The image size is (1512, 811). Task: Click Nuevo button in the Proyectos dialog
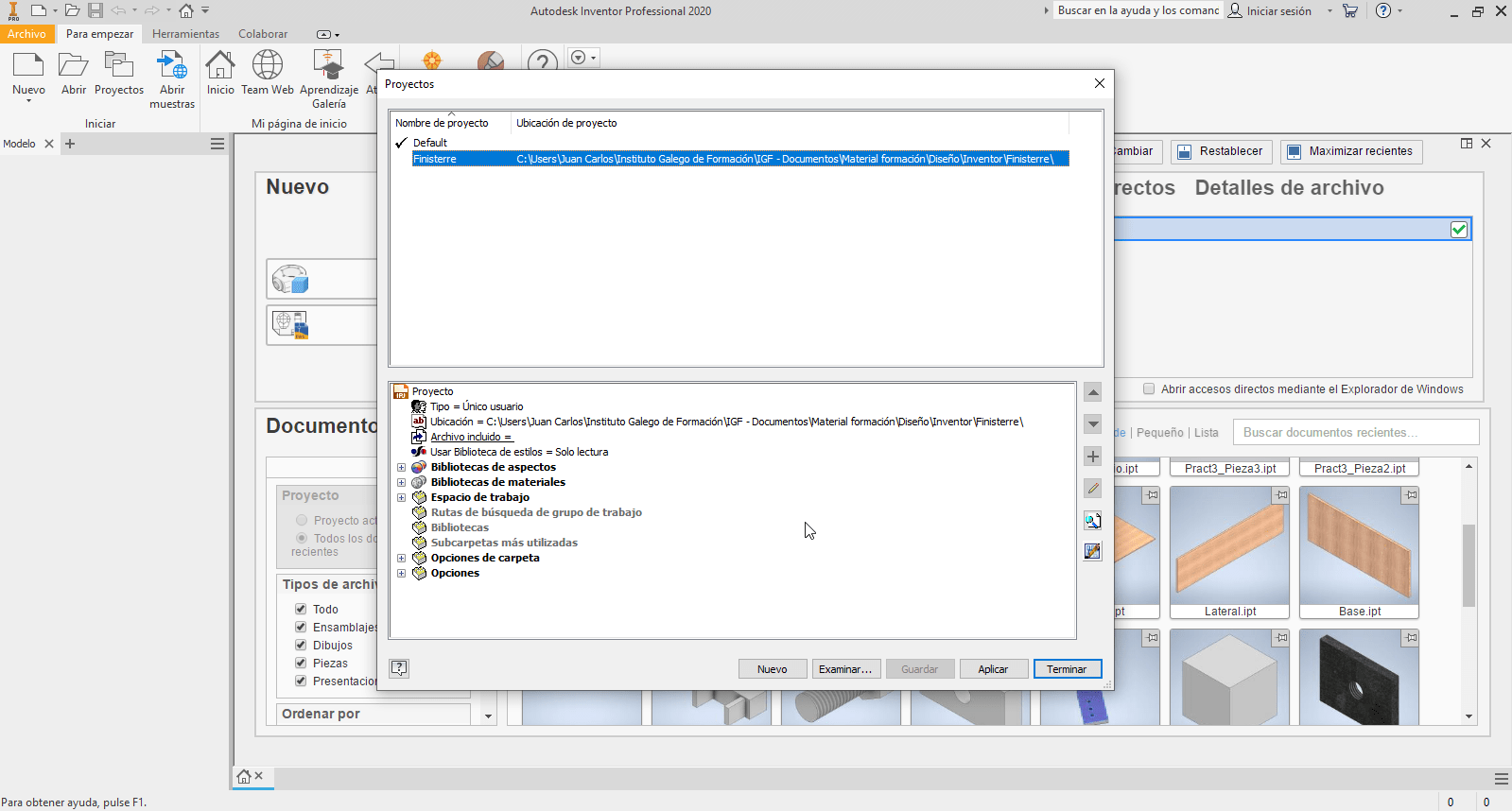pos(773,669)
